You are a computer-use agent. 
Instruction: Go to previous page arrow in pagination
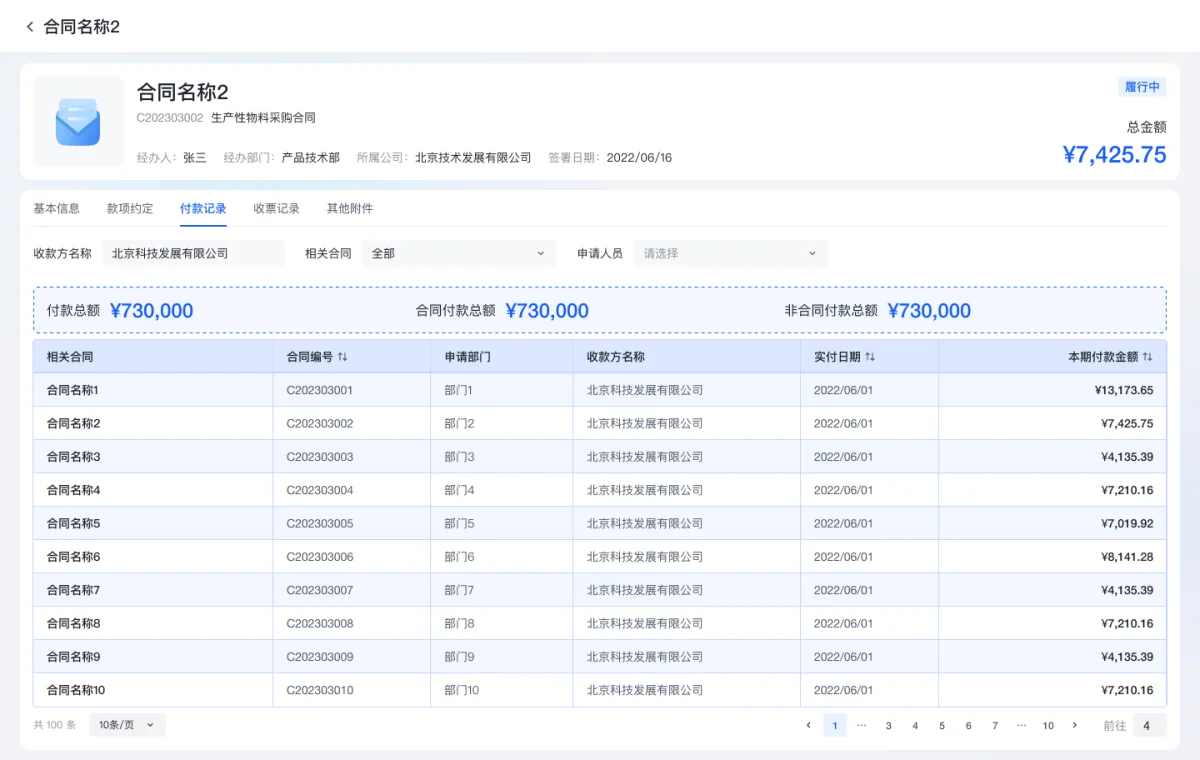[808, 725]
